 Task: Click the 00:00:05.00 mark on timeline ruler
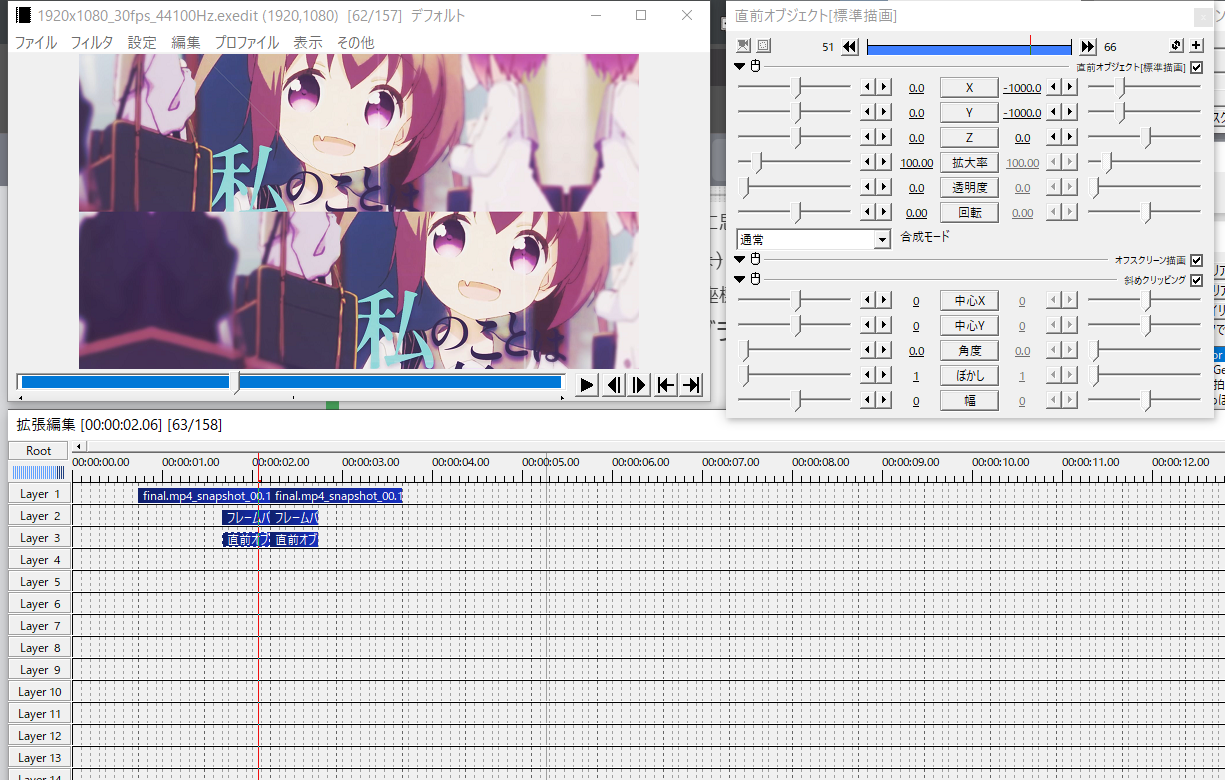click(x=551, y=462)
